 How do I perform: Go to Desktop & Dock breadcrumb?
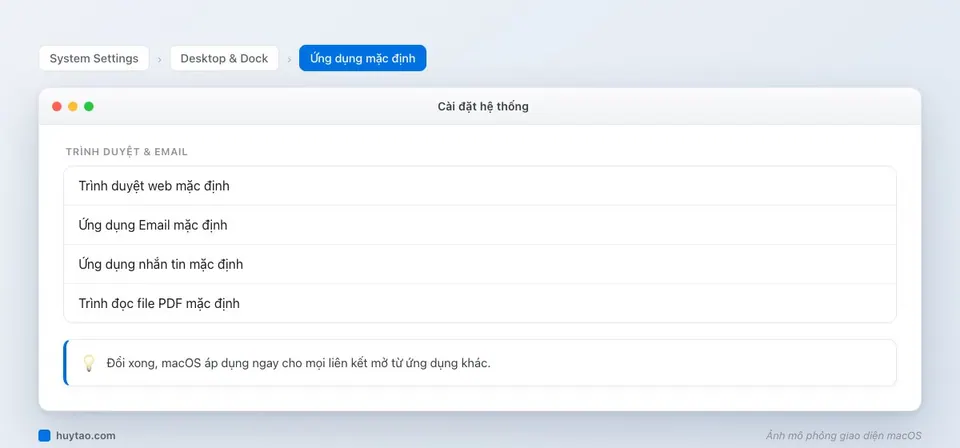pyautogui.click(x=224, y=58)
